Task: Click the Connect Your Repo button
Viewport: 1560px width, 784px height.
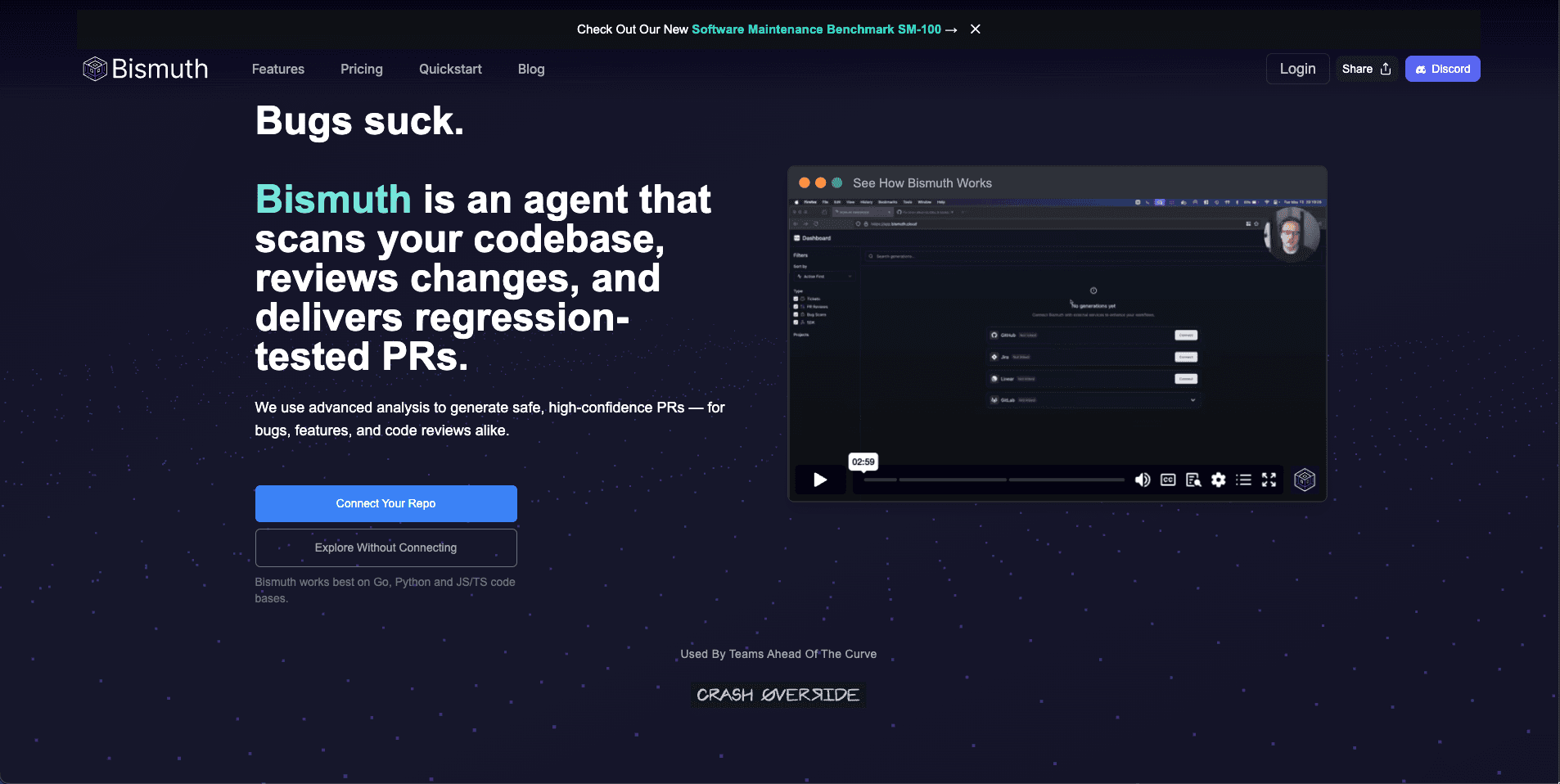Action: tap(385, 503)
